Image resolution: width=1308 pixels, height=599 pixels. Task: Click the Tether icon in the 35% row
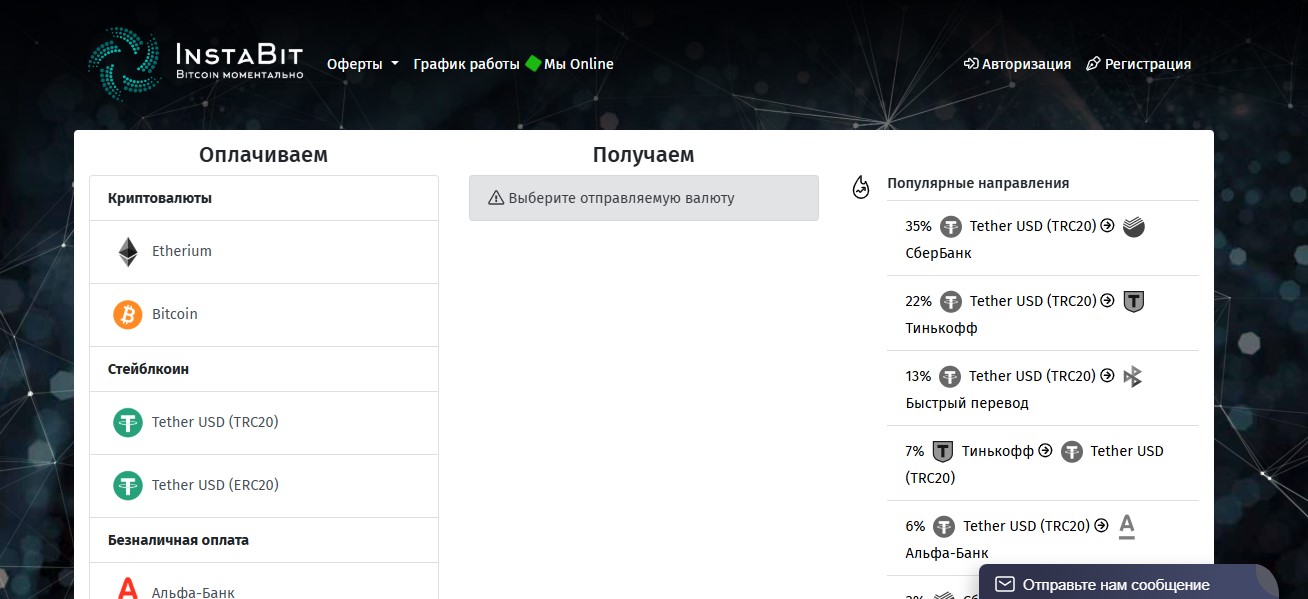[x=950, y=227]
